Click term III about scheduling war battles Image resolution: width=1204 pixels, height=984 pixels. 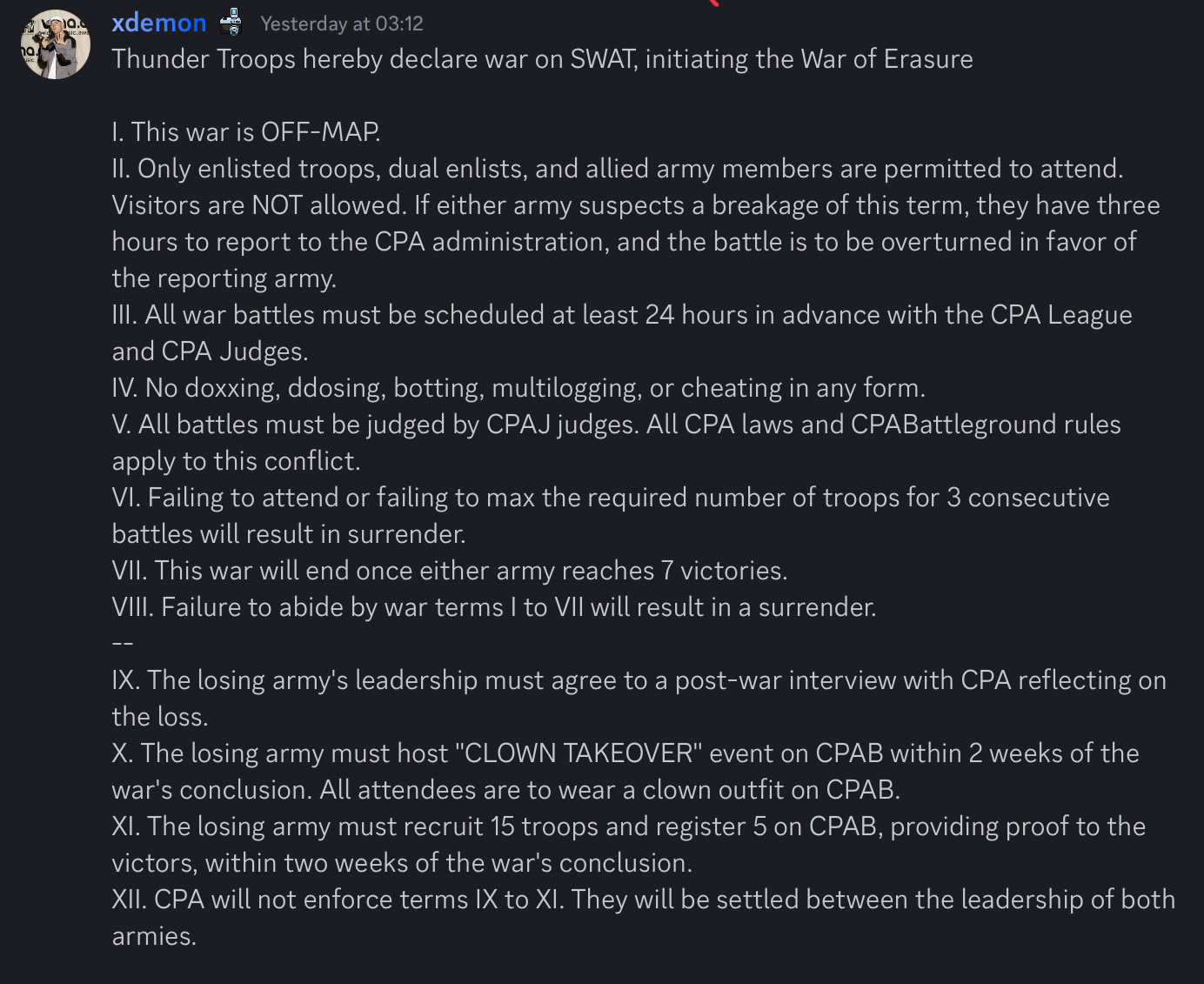point(621,315)
